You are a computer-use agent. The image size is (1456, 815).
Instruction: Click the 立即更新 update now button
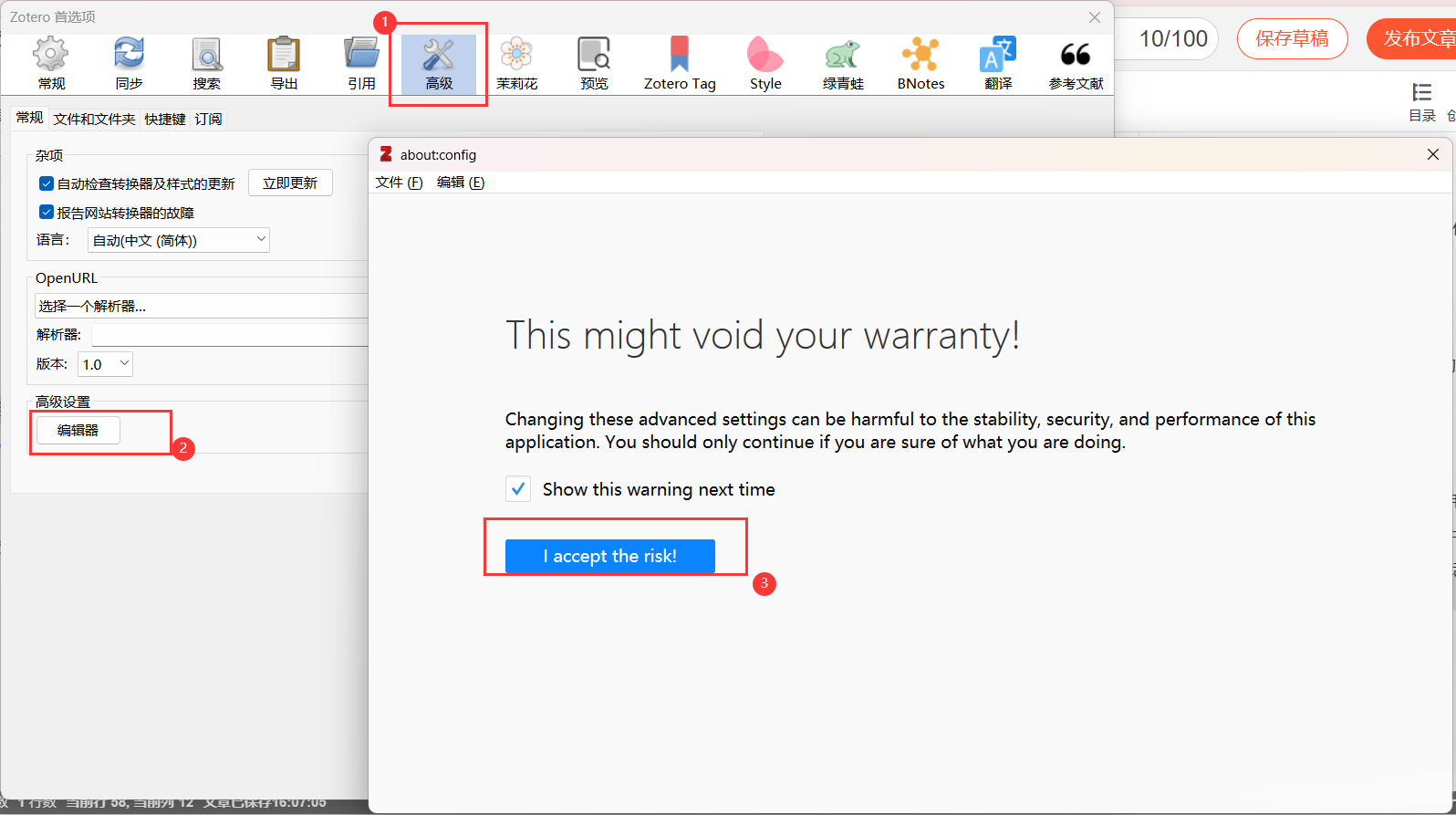click(290, 183)
